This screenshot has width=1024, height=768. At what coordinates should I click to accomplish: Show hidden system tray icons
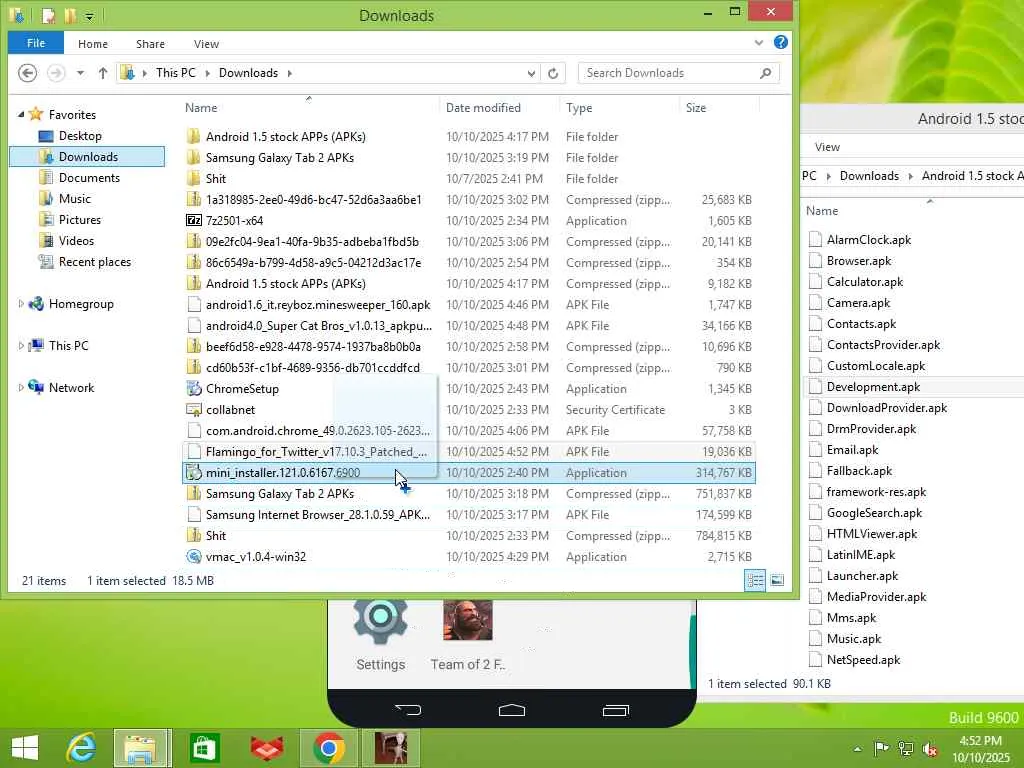coord(857,749)
